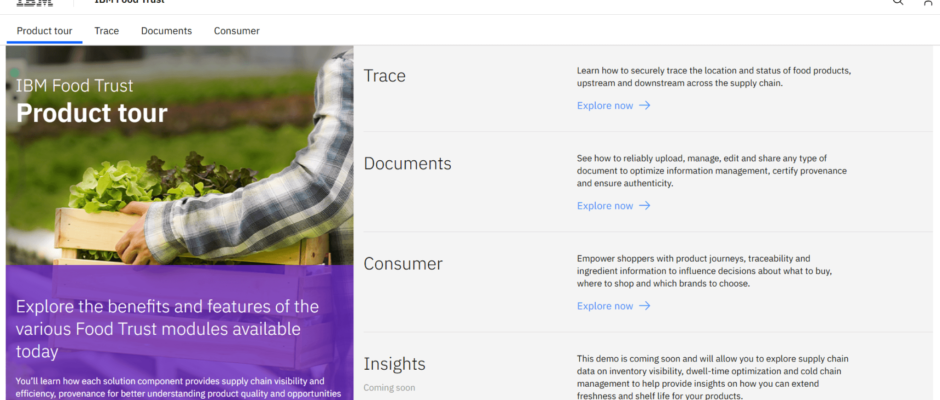Click the Consumer section heading
Image resolution: width=940 pixels, height=400 pixels.
click(403, 264)
